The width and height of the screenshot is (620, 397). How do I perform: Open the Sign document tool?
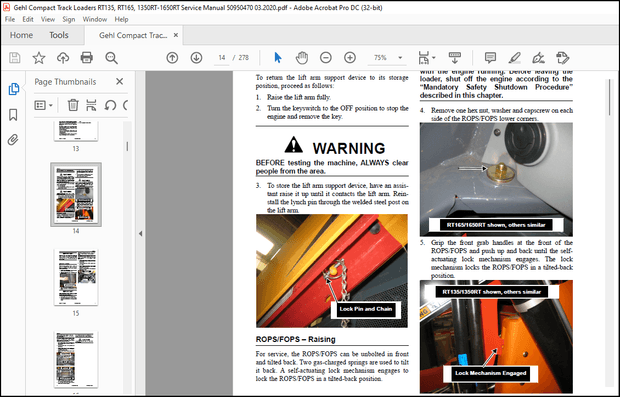[x=539, y=58]
